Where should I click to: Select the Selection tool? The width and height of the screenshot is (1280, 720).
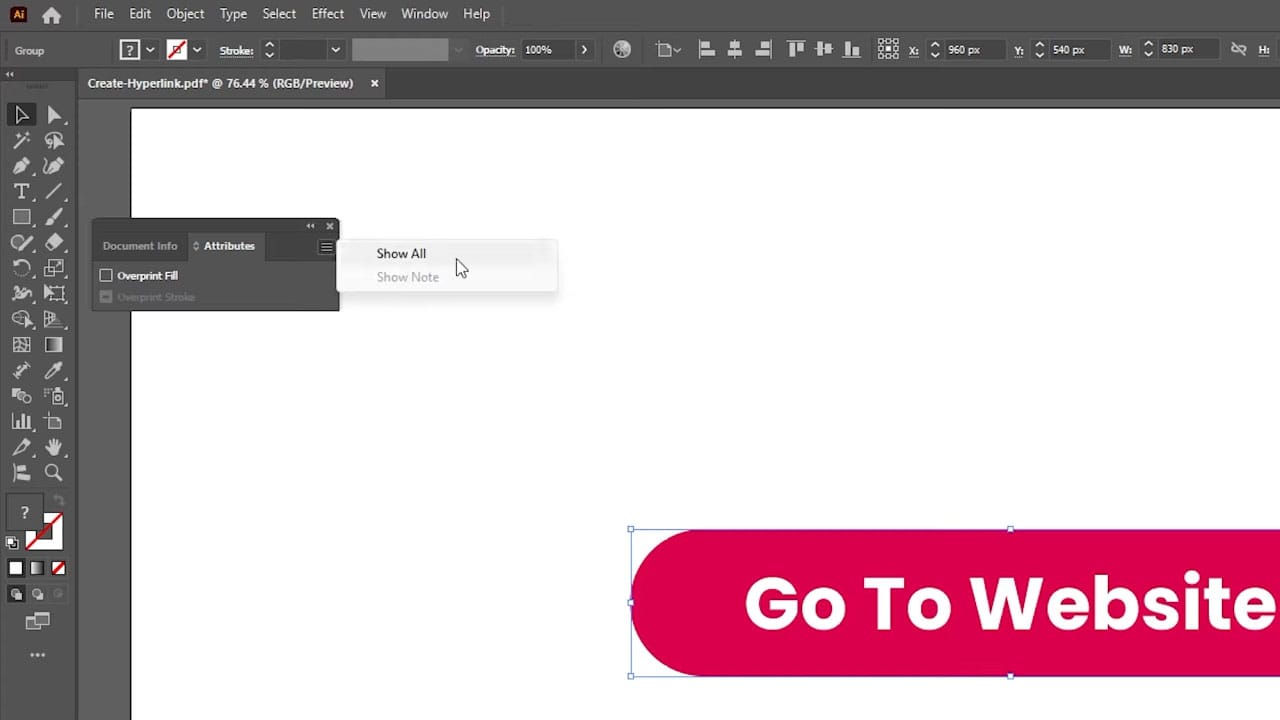(x=22, y=114)
